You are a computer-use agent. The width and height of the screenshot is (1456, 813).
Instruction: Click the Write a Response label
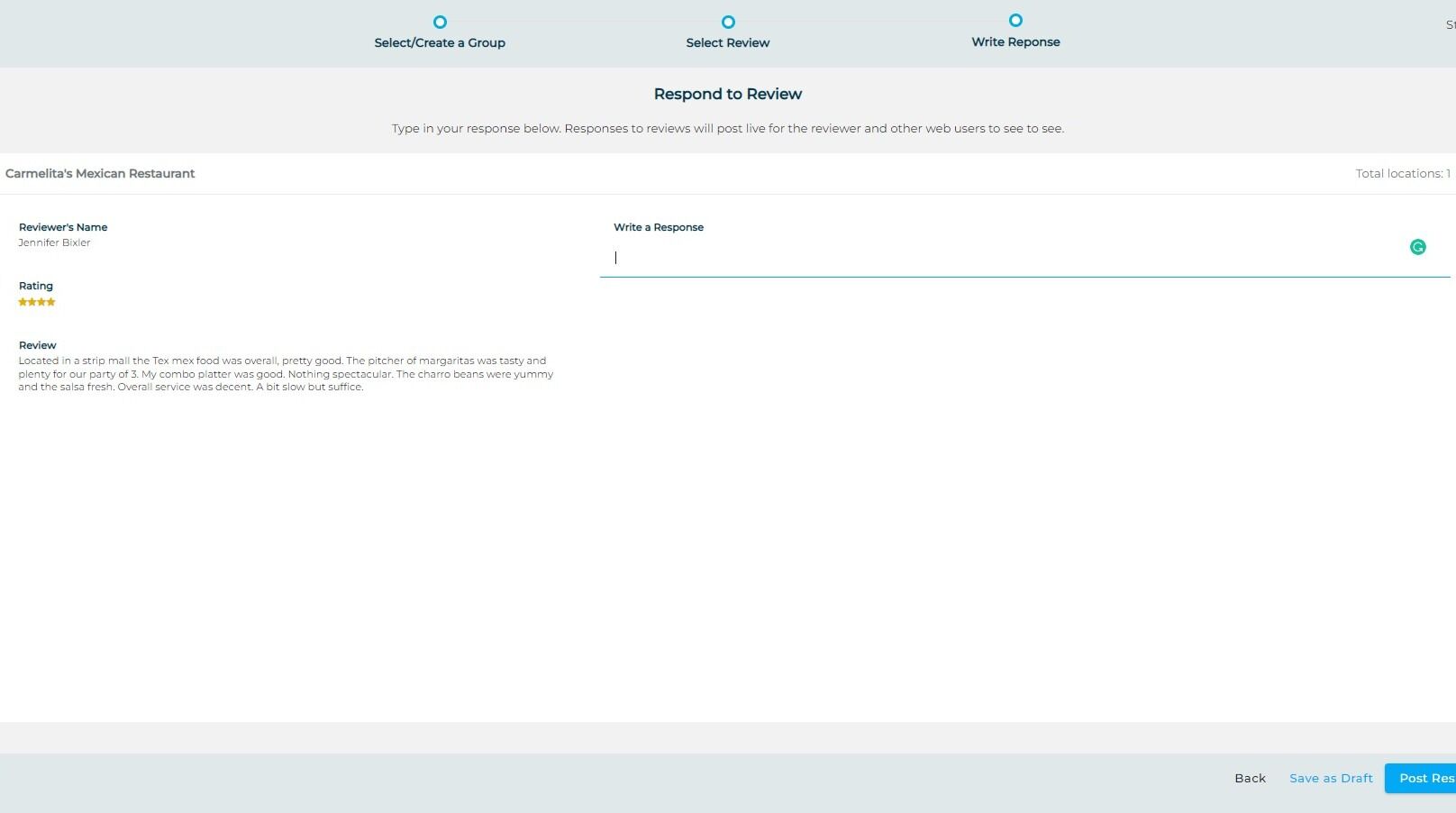(659, 227)
